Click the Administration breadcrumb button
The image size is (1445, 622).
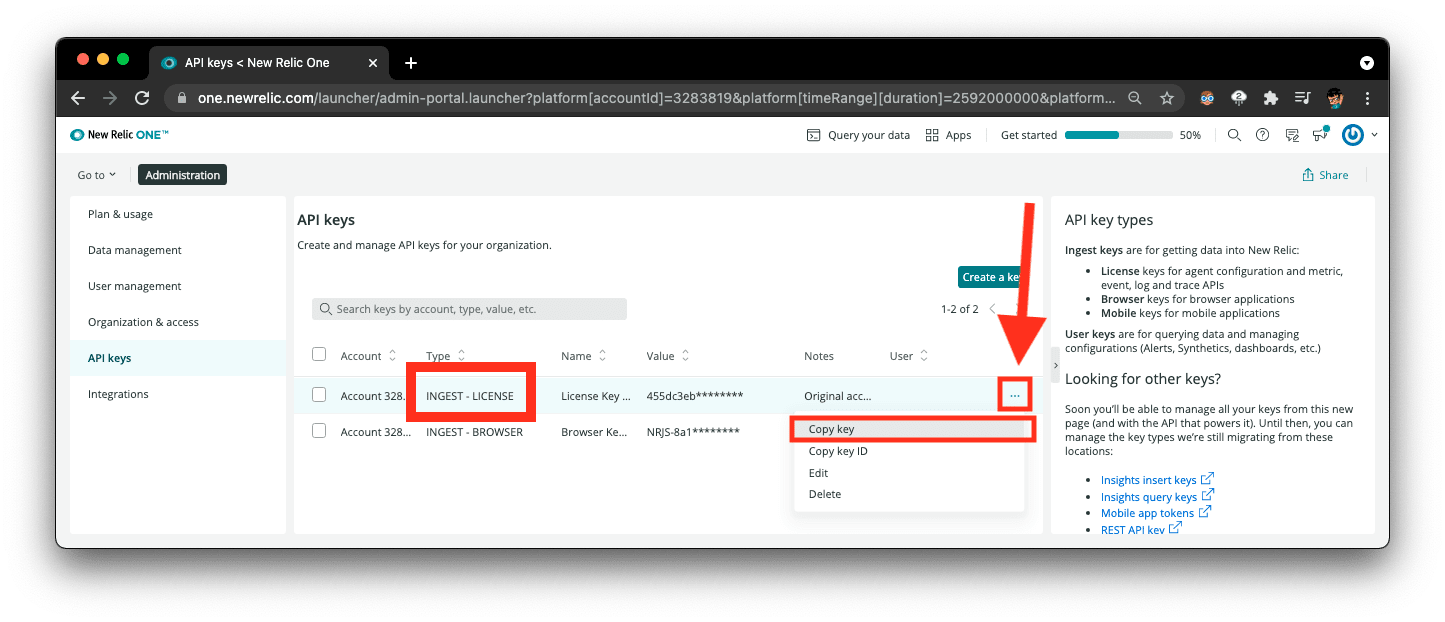(x=183, y=175)
